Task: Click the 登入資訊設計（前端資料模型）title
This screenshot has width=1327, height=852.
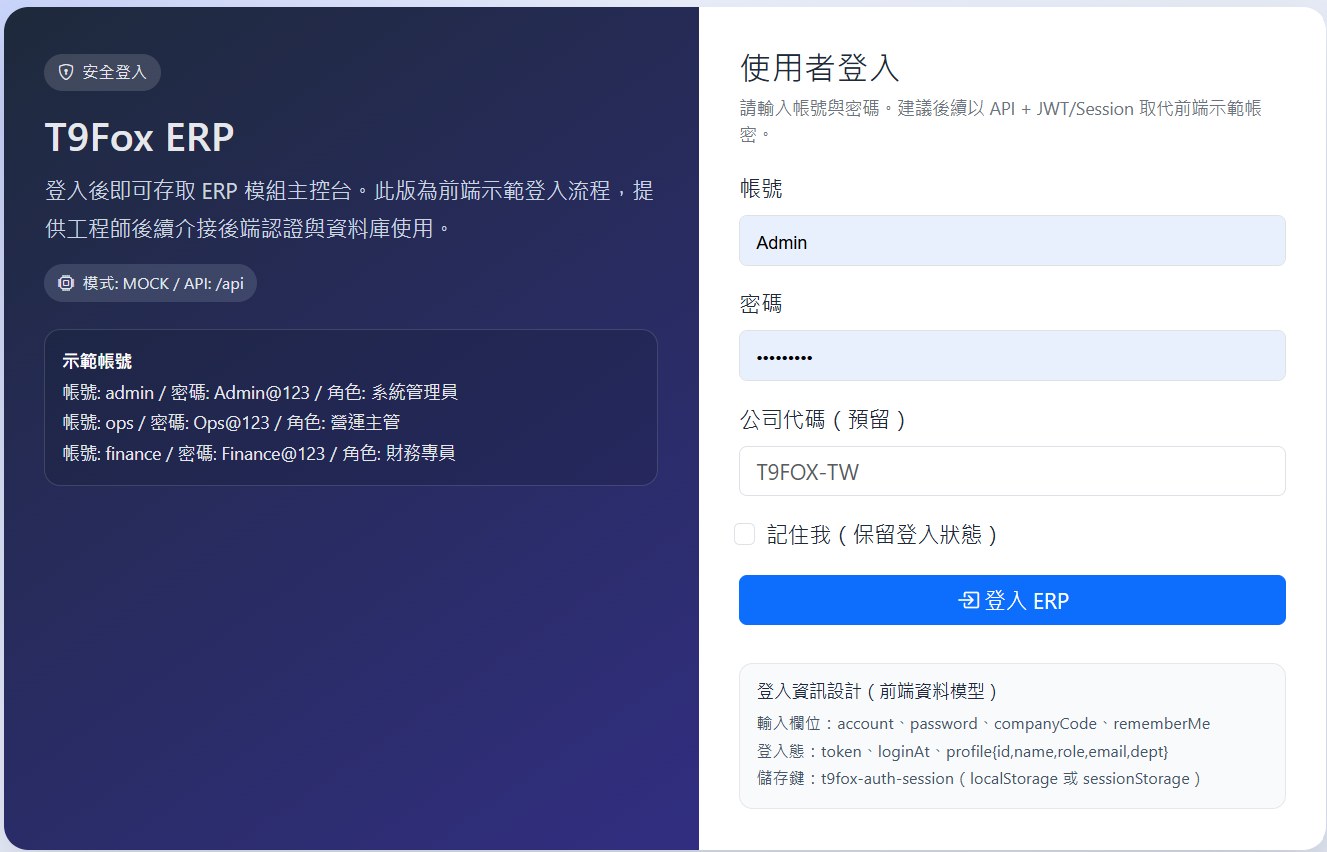Action: pos(880,691)
